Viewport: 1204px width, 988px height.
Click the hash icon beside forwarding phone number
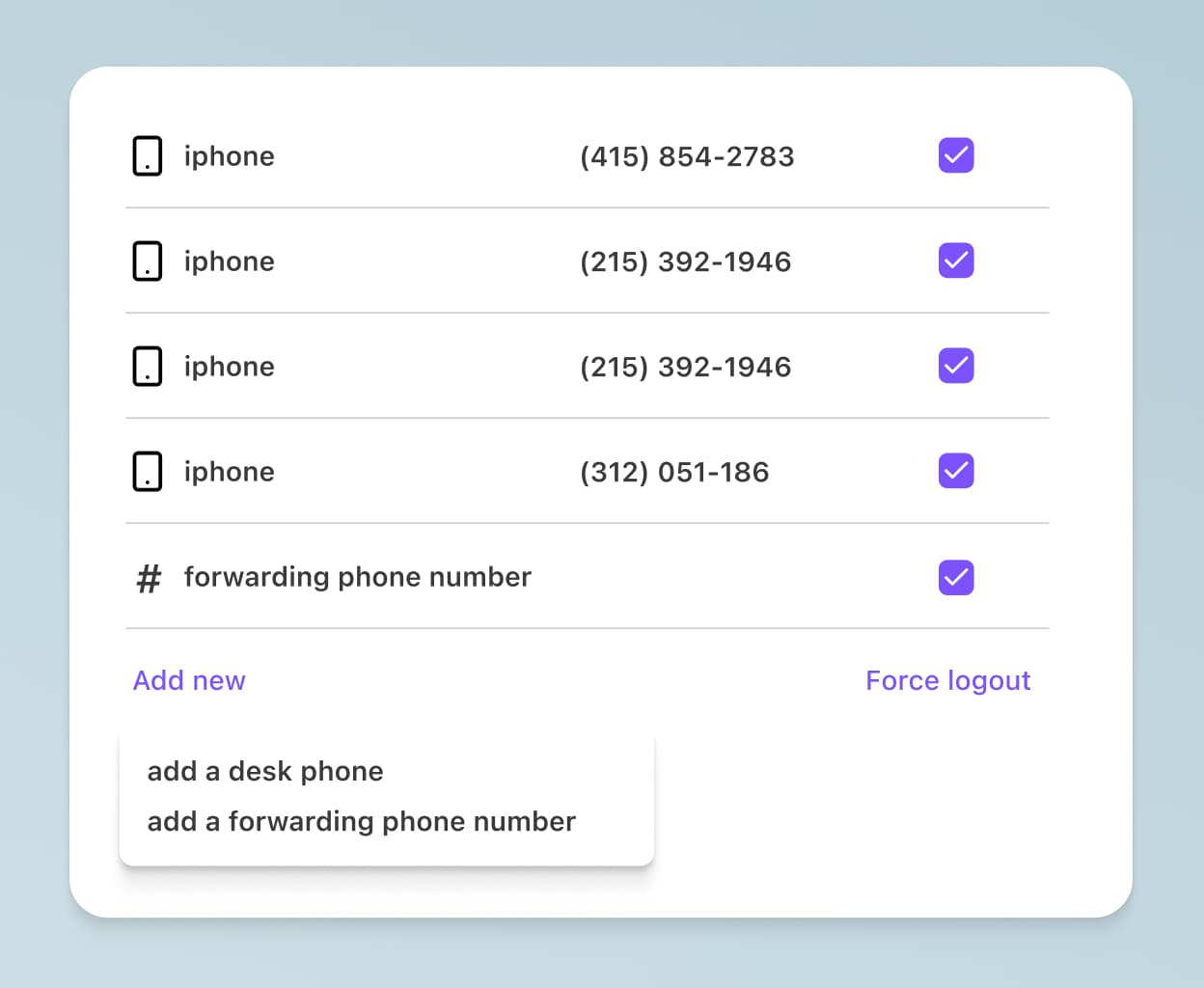pyautogui.click(x=149, y=578)
